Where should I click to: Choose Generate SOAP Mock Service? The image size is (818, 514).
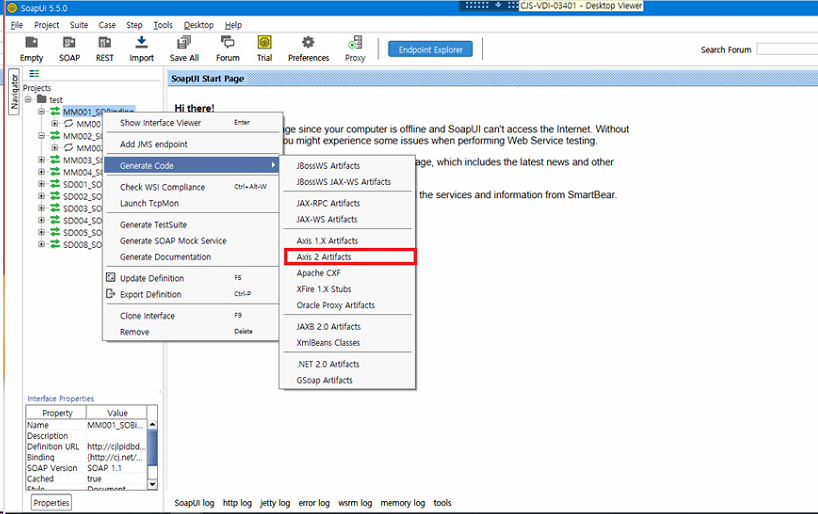(192, 241)
